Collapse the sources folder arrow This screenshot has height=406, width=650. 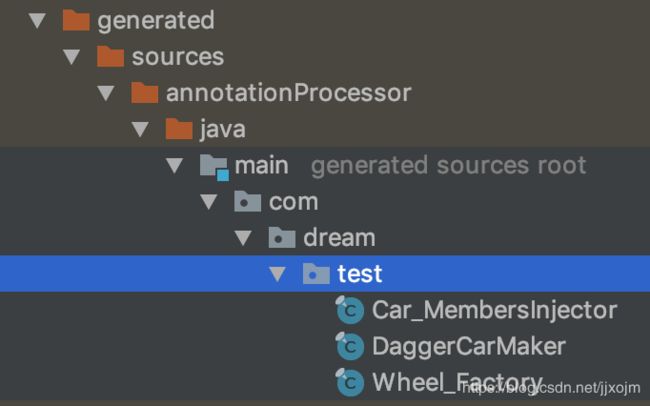coord(72,56)
